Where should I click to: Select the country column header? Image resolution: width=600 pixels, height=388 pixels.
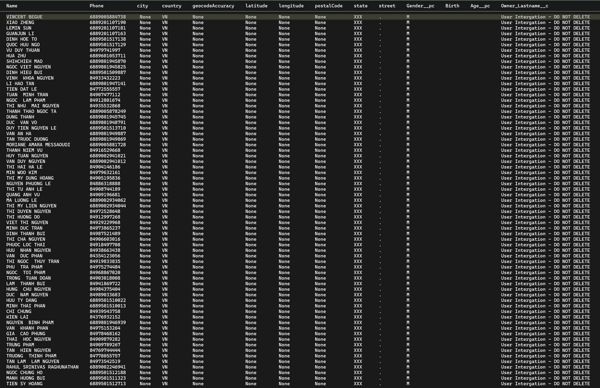[171, 6]
